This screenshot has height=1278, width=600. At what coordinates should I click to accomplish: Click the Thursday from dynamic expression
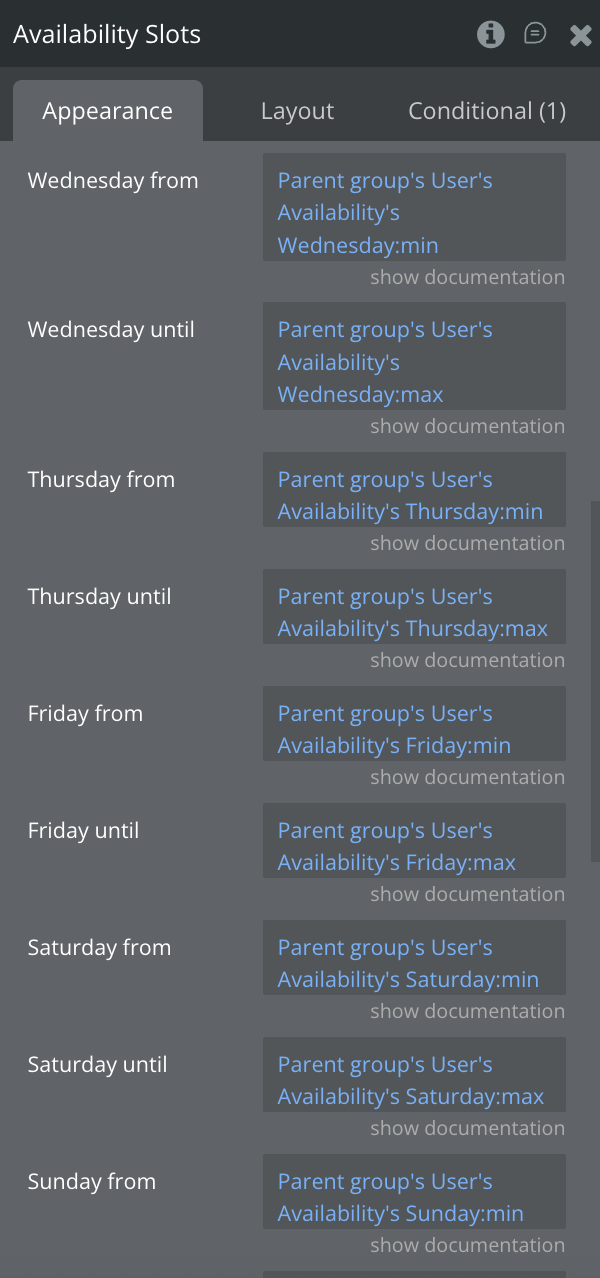[414, 495]
